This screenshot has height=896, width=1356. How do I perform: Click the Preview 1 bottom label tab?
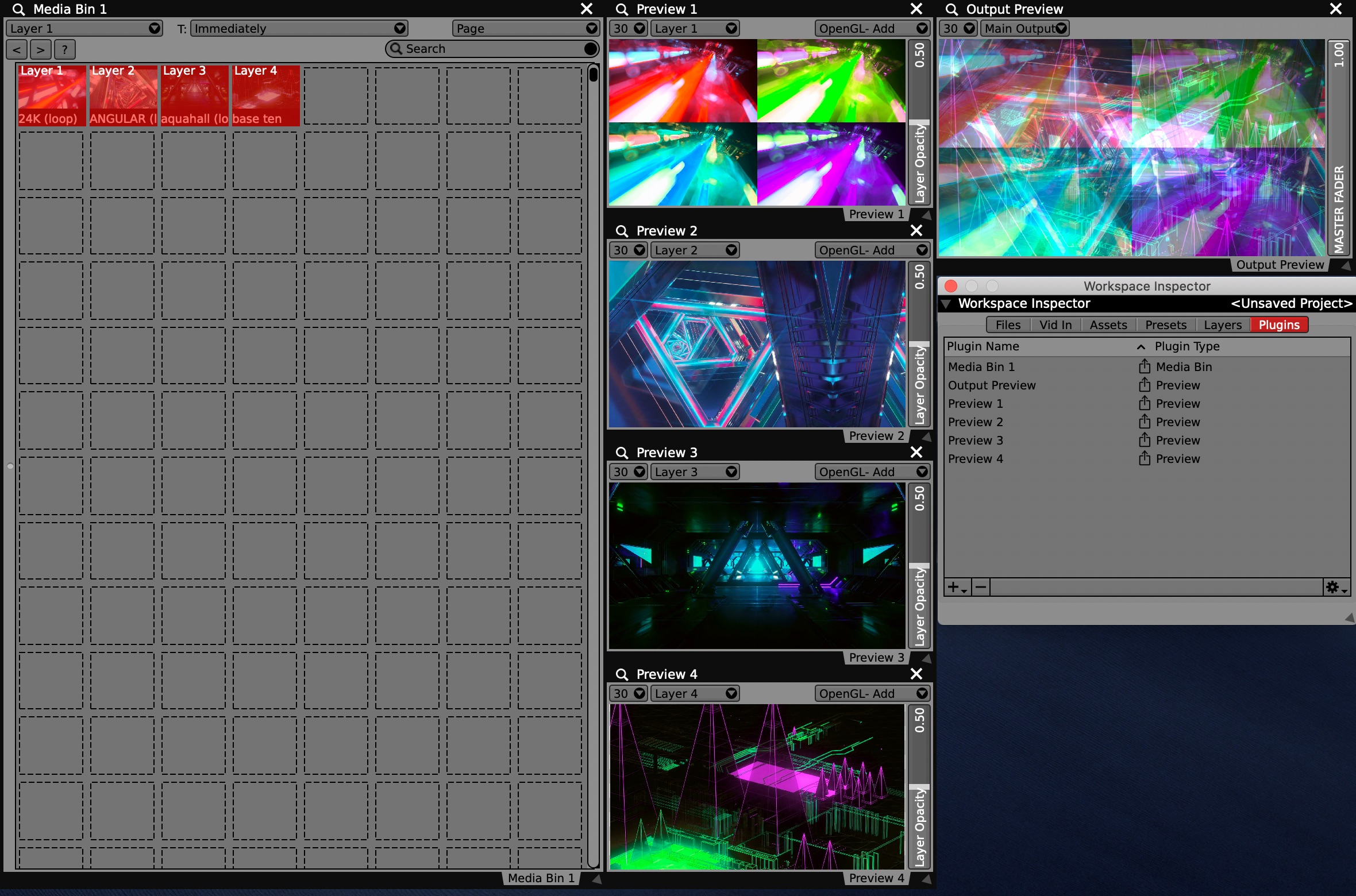tap(876, 214)
